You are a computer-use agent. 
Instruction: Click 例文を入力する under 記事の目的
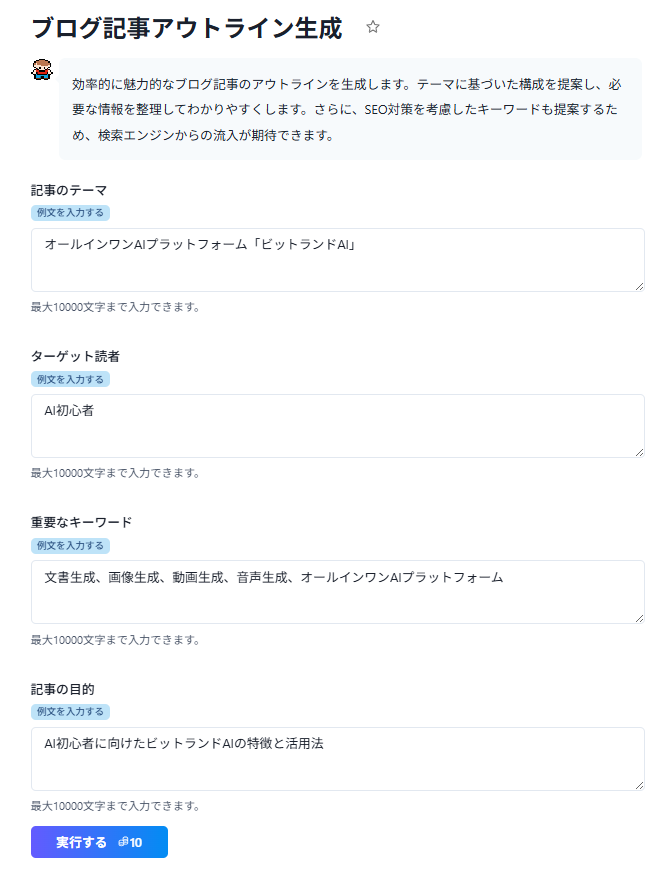click(x=68, y=711)
